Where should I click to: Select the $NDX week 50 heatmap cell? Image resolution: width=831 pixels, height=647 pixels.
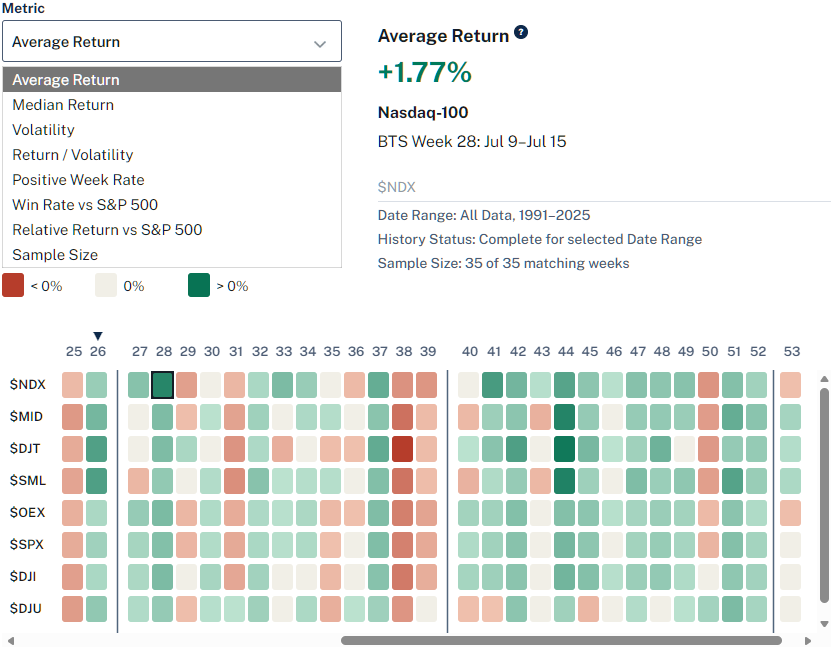709,385
